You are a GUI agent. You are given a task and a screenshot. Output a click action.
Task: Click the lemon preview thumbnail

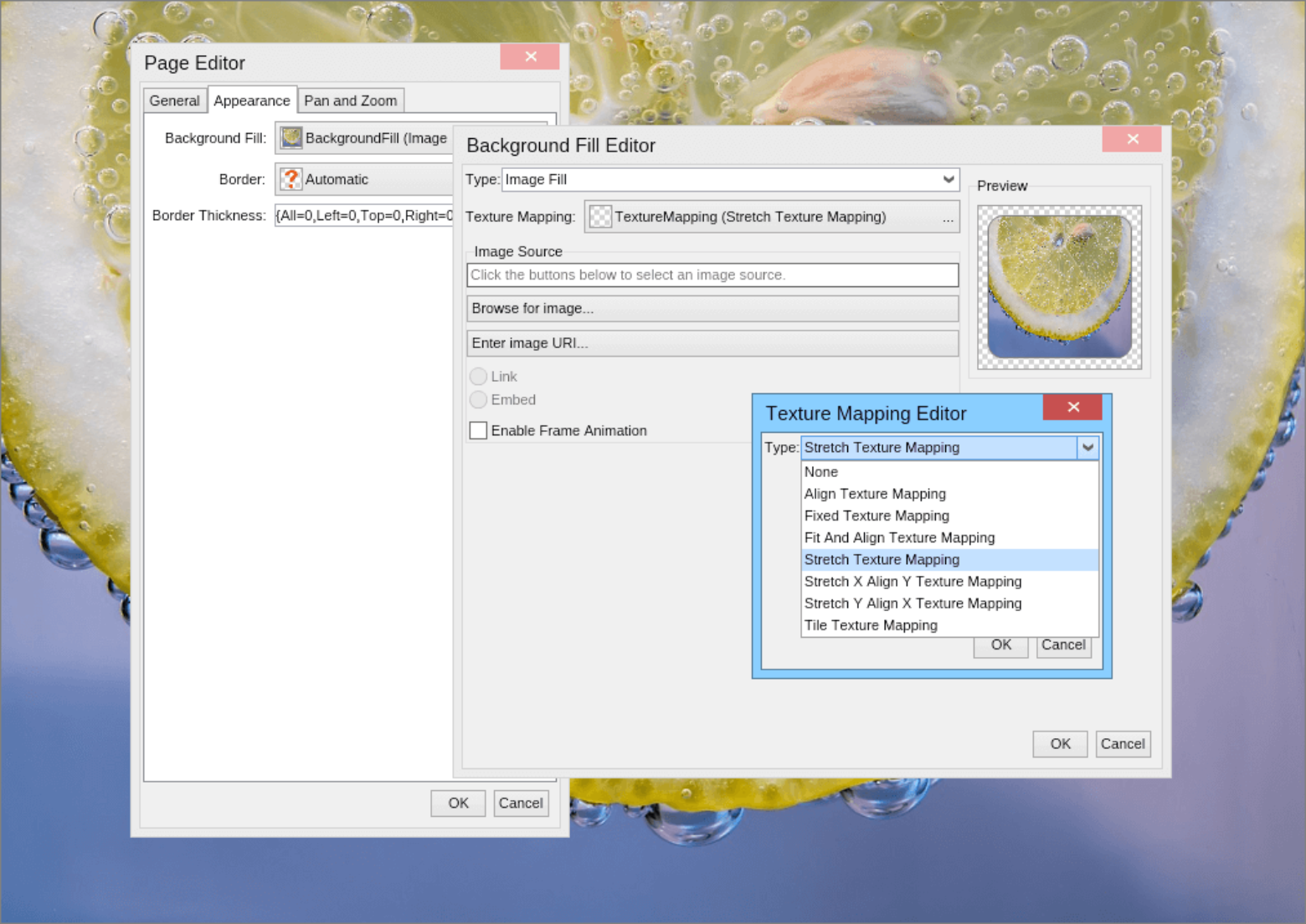pos(1059,287)
